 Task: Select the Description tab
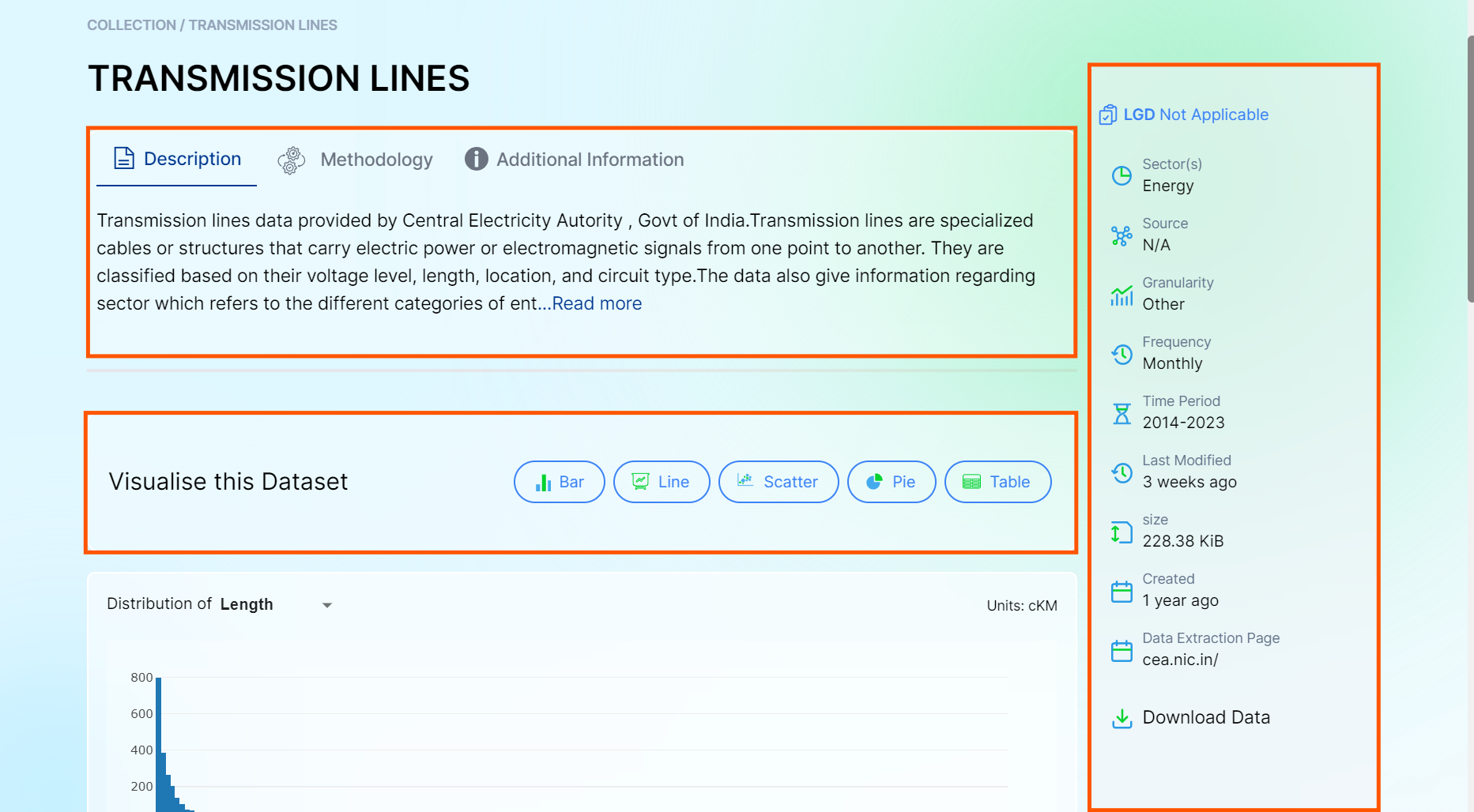click(x=177, y=159)
